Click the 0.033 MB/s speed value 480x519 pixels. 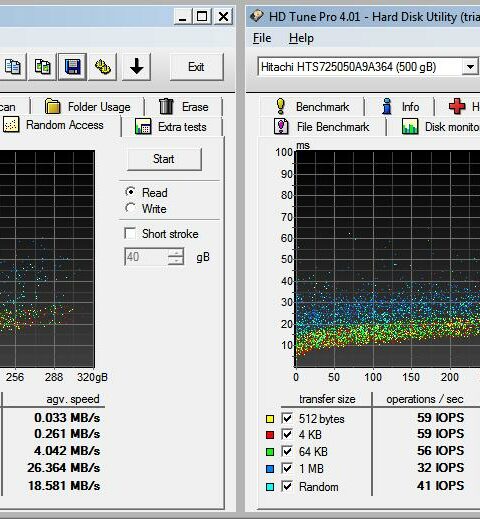(x=67, y=417)
